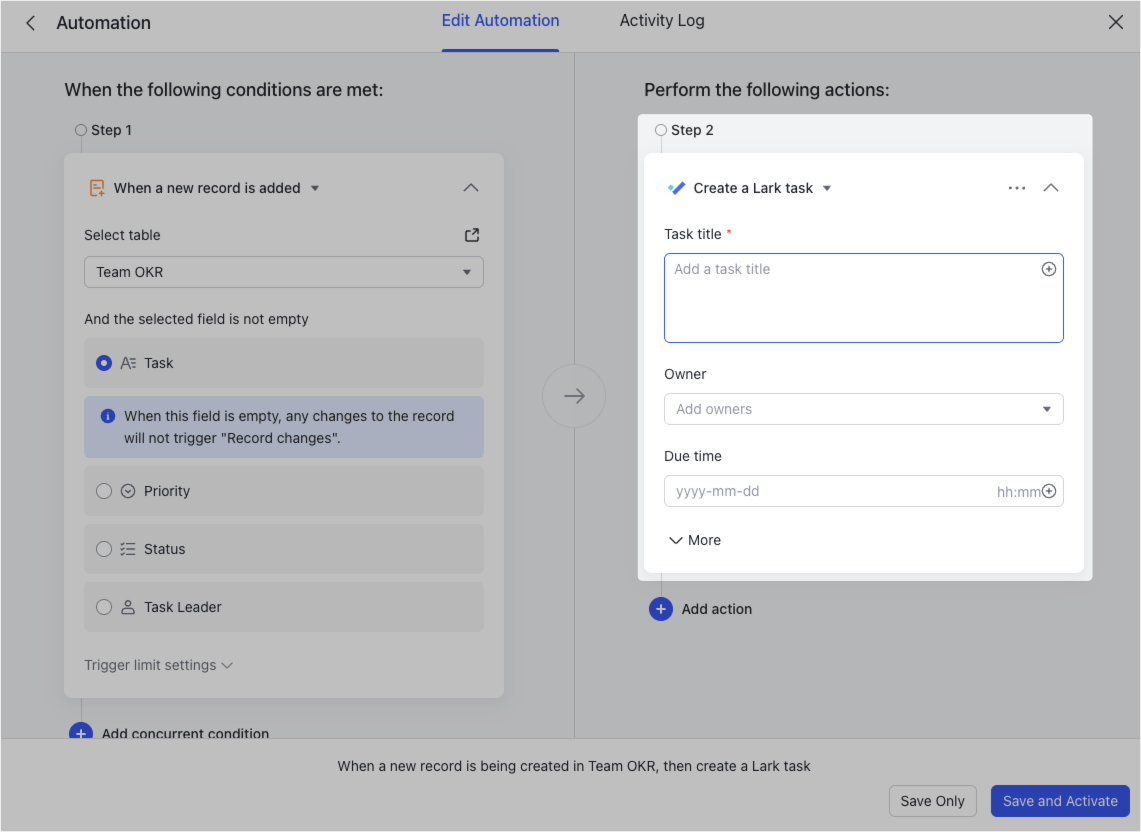Click the automation summary sentence at bottom
Image resolution: width=1141 pixels, height=832 pixels.
(573, 766)
